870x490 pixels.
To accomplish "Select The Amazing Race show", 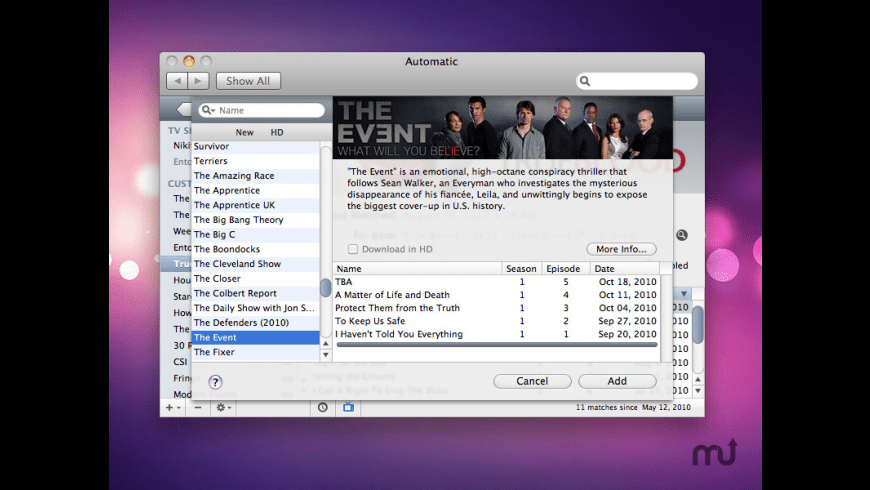I will point(256,175).
